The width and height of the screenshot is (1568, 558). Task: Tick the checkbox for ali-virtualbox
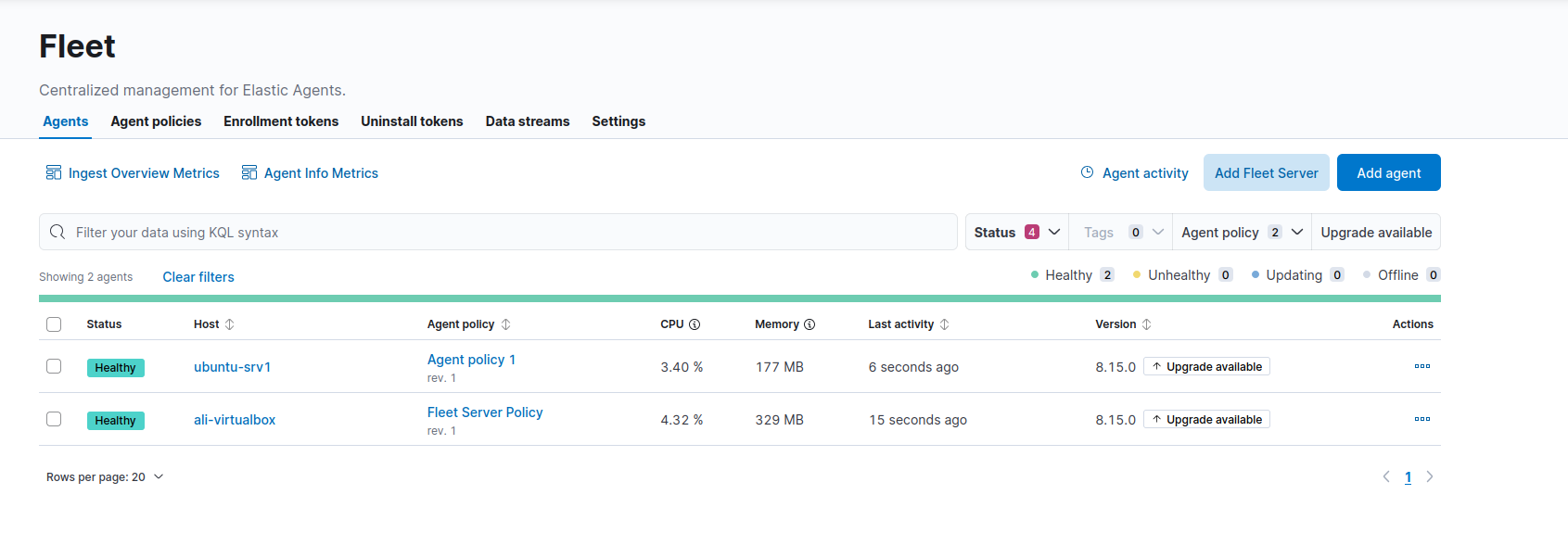[x=54, y=419]
